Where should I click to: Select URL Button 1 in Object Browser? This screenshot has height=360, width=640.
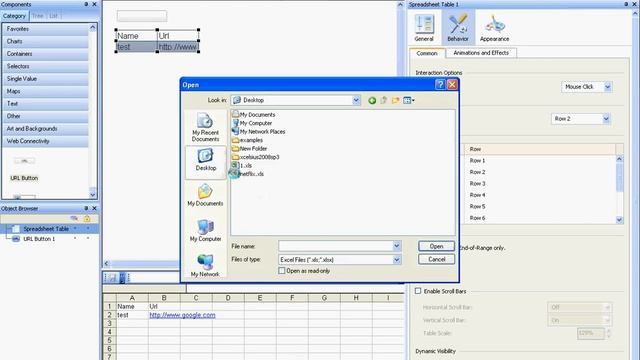pyautogui.click(x=39, y=239)
